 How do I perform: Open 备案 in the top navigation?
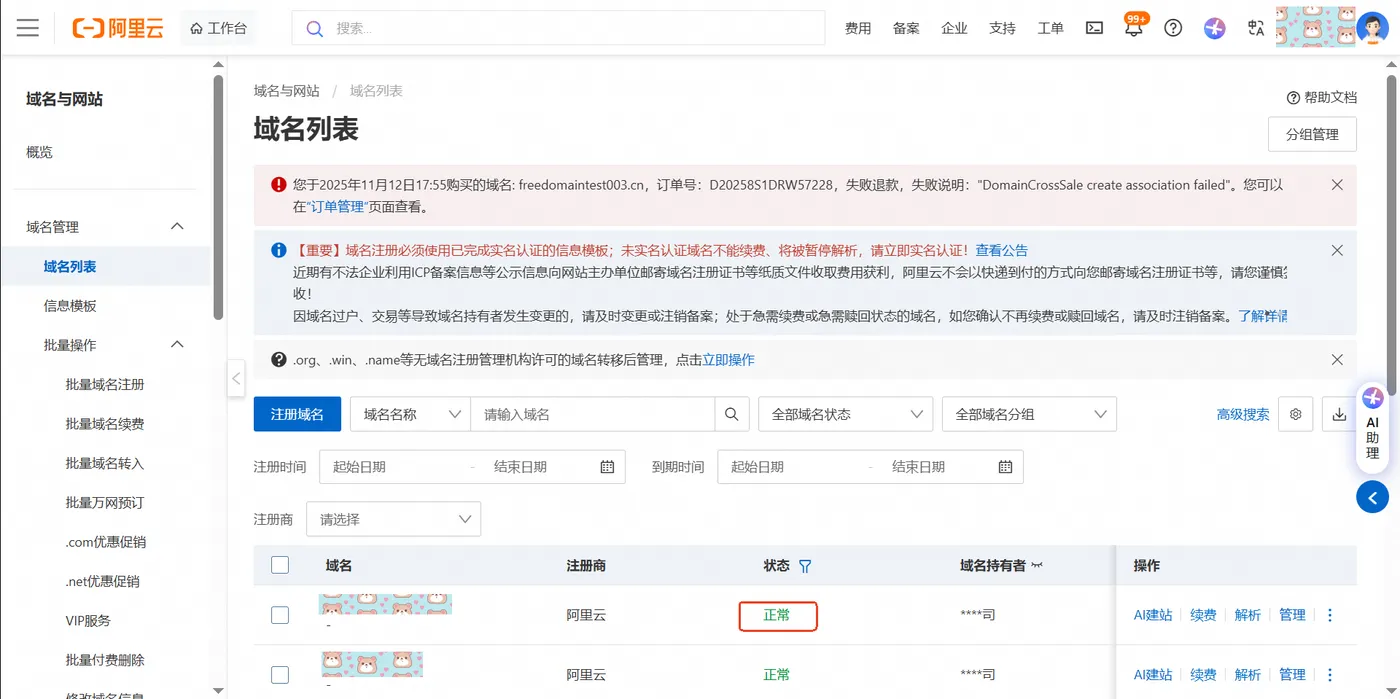coord(905,27)
